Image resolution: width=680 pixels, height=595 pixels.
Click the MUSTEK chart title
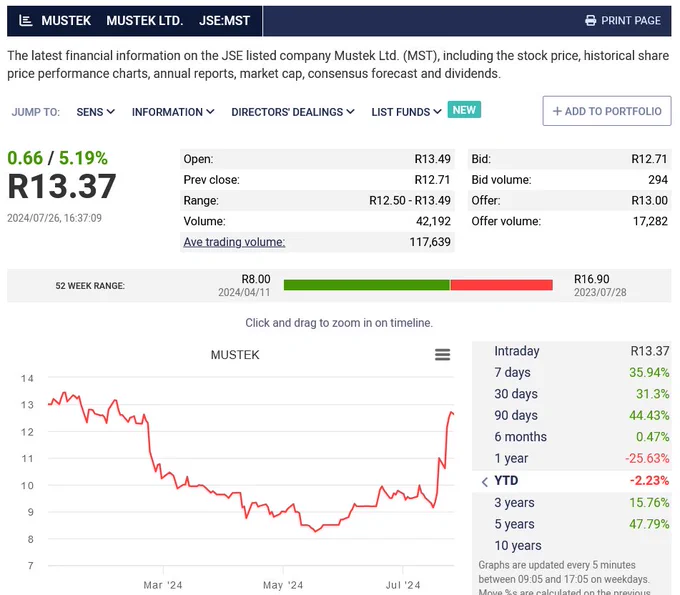click(235, 355)
